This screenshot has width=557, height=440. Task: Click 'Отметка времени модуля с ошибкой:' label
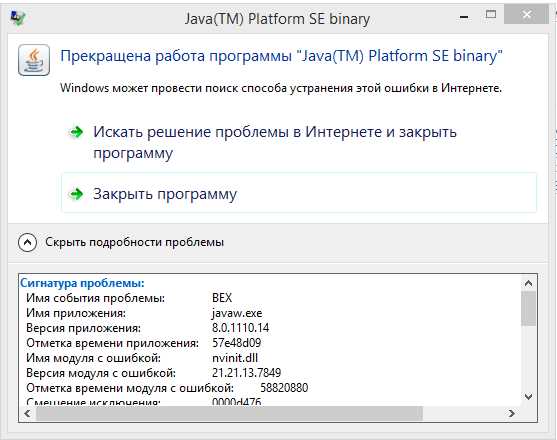(130, 389)
